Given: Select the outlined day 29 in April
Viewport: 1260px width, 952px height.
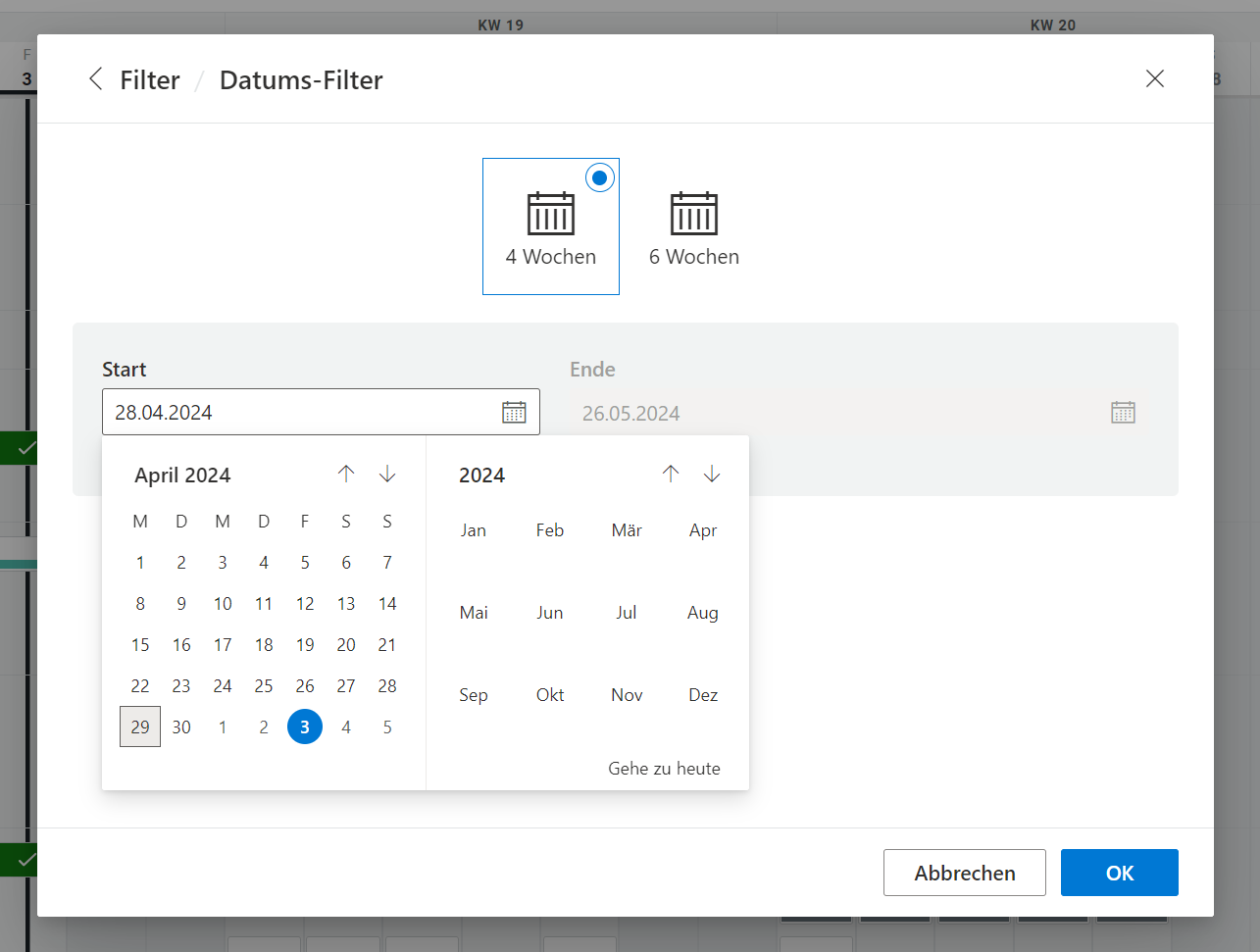Looking at the screenshot, I should 140,727.
